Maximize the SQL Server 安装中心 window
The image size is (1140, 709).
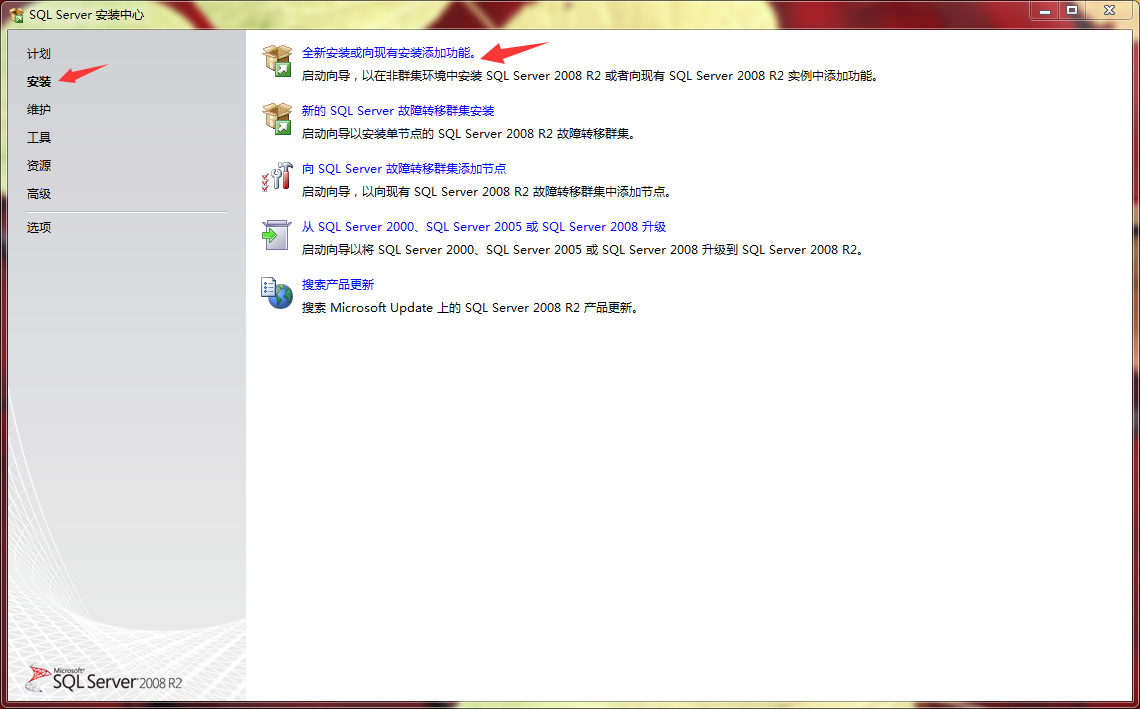[1072, 10]
